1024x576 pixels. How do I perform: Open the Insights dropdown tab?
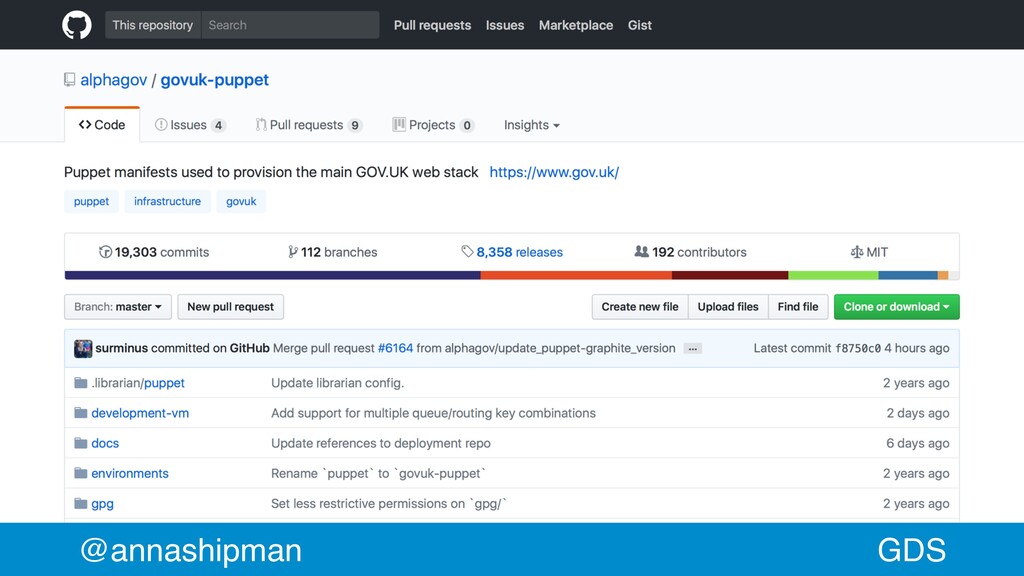532,125
